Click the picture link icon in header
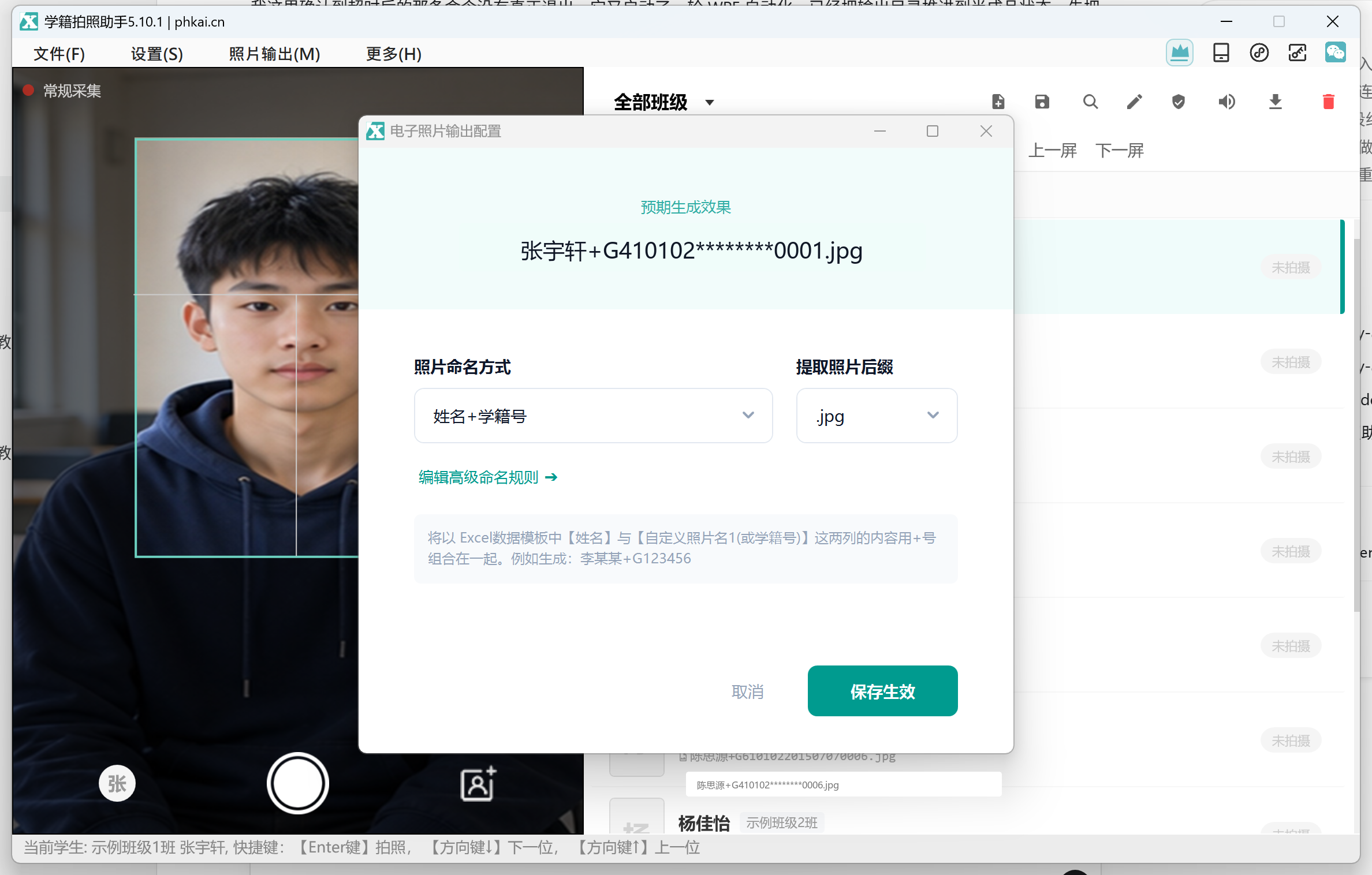This screenshot has width=1372, height=875. coord(1297,53)
